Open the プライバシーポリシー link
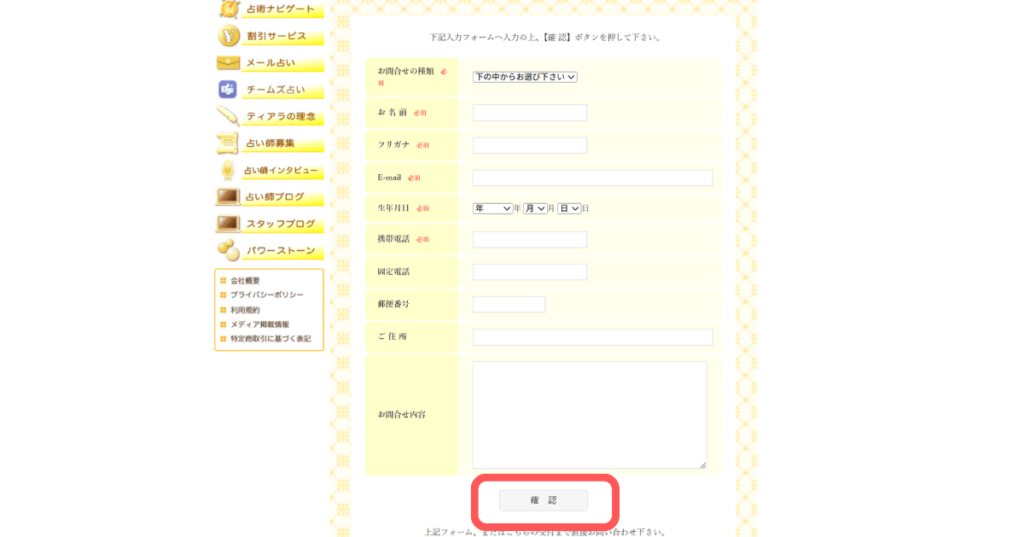Screen dimensions: 1024x537 [266, 295]
